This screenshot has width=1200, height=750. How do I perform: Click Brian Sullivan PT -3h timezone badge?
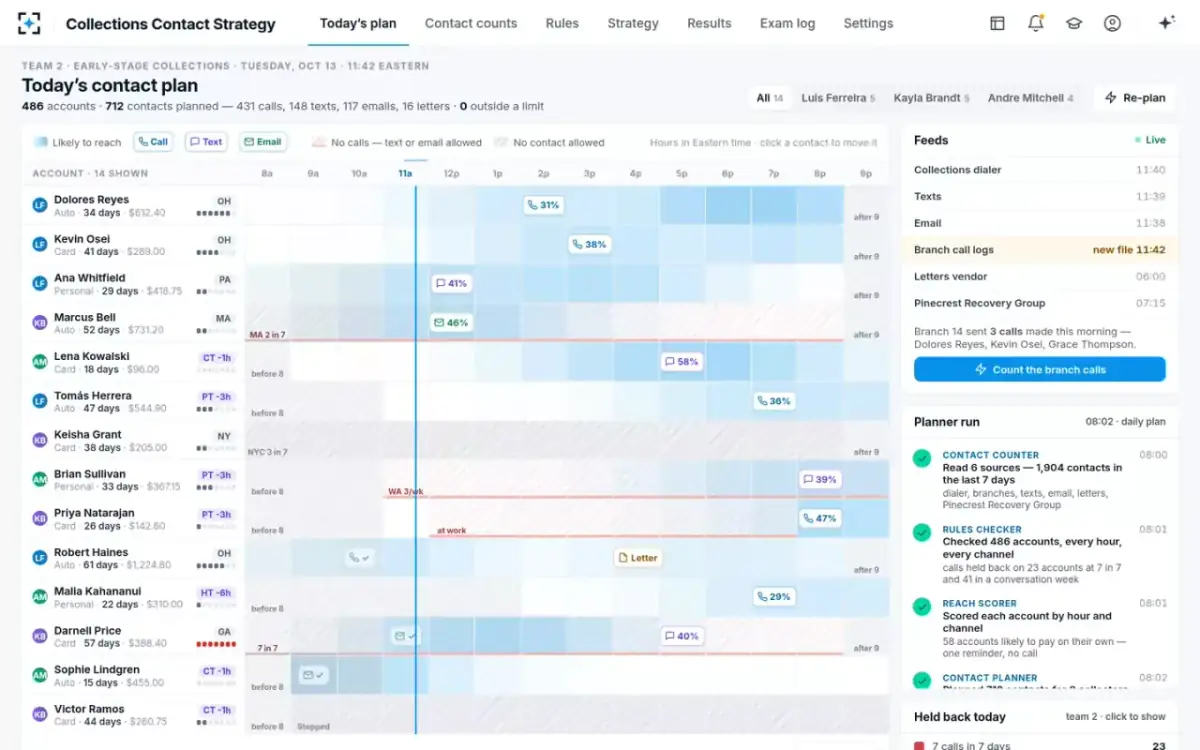click(216, 476)
